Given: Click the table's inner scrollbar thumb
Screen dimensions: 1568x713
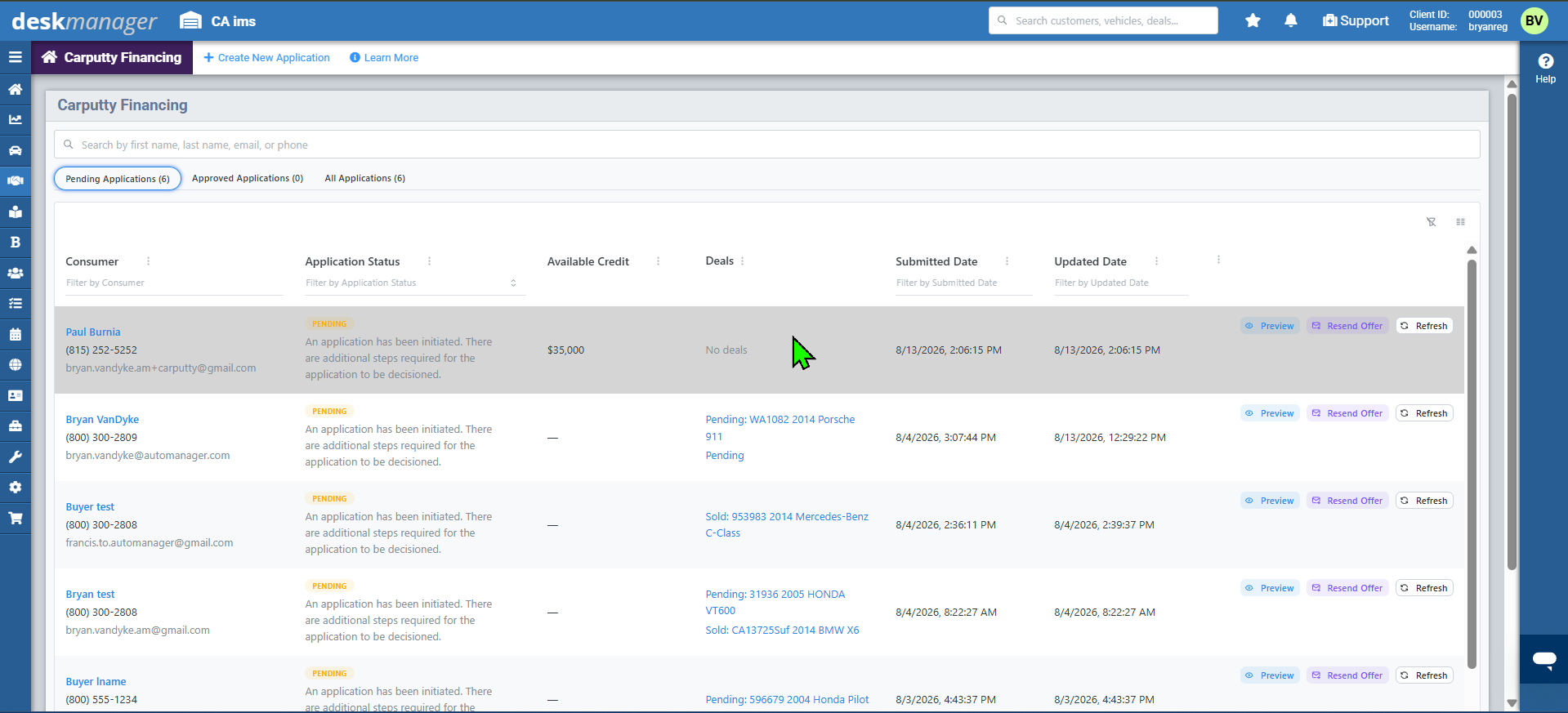Looking at the screenshot, I should [1472, 464].
